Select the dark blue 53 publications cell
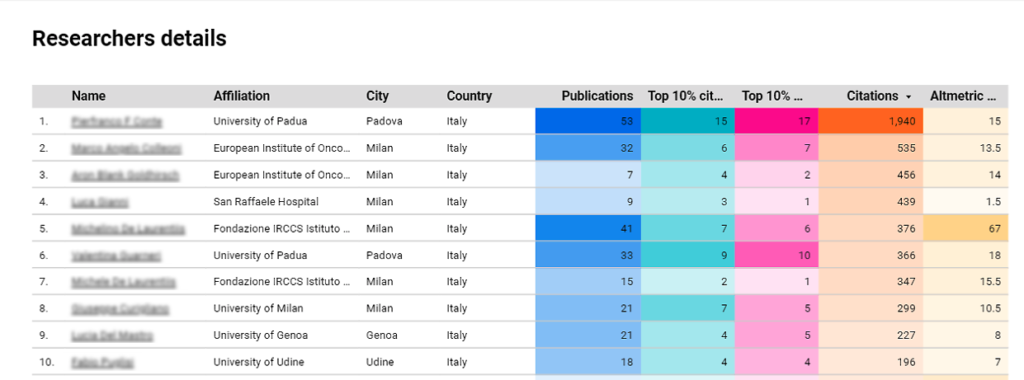Screen dimensions: 1024x380 pos(588,121)
